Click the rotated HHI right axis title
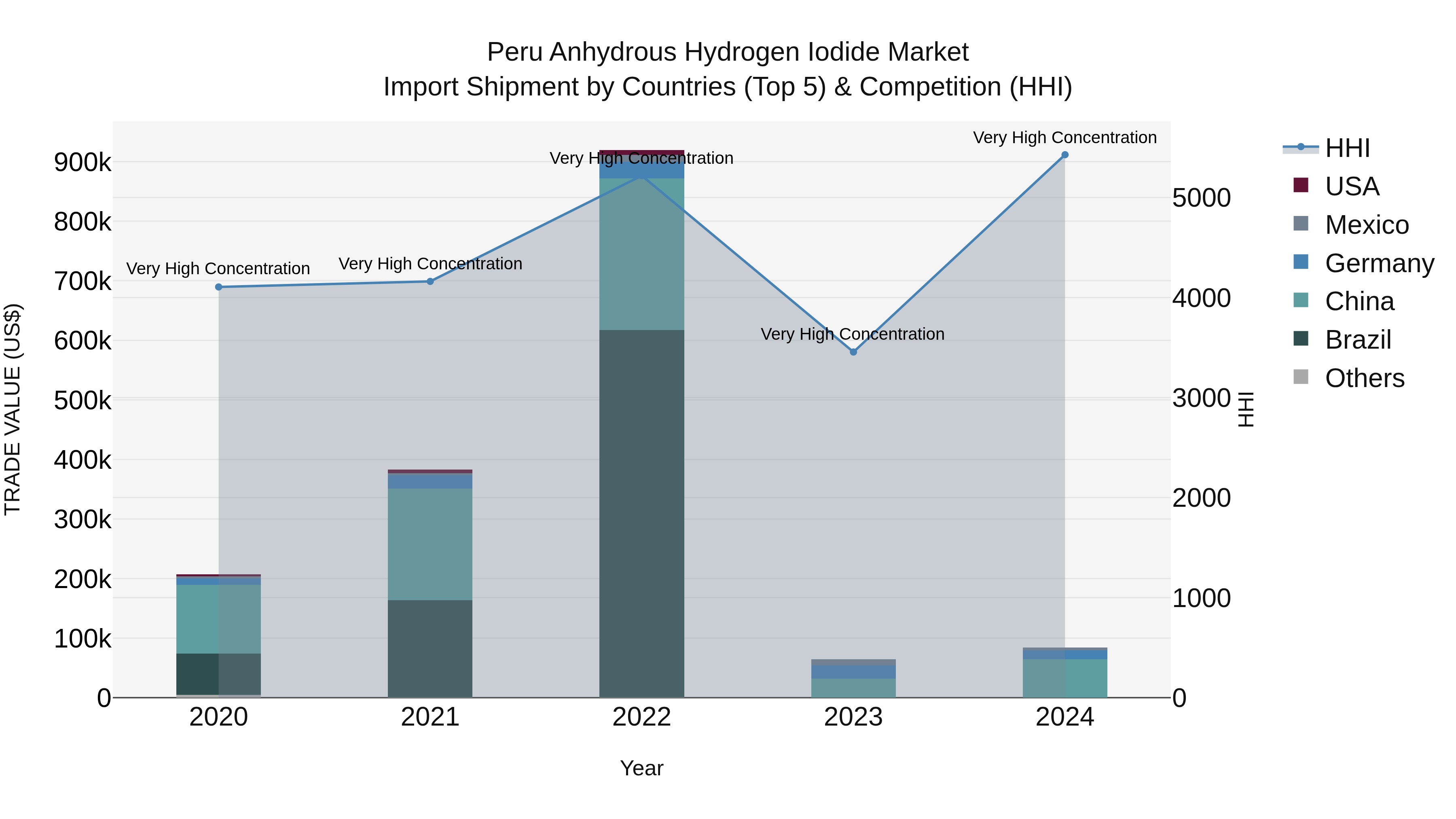1456x819 pixels. [x=1245, y=409]
